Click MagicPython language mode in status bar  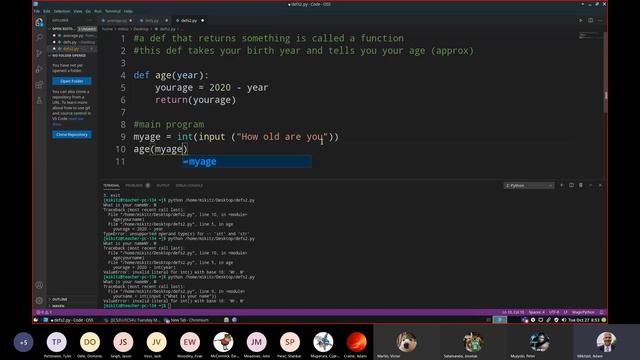[583, 312]
